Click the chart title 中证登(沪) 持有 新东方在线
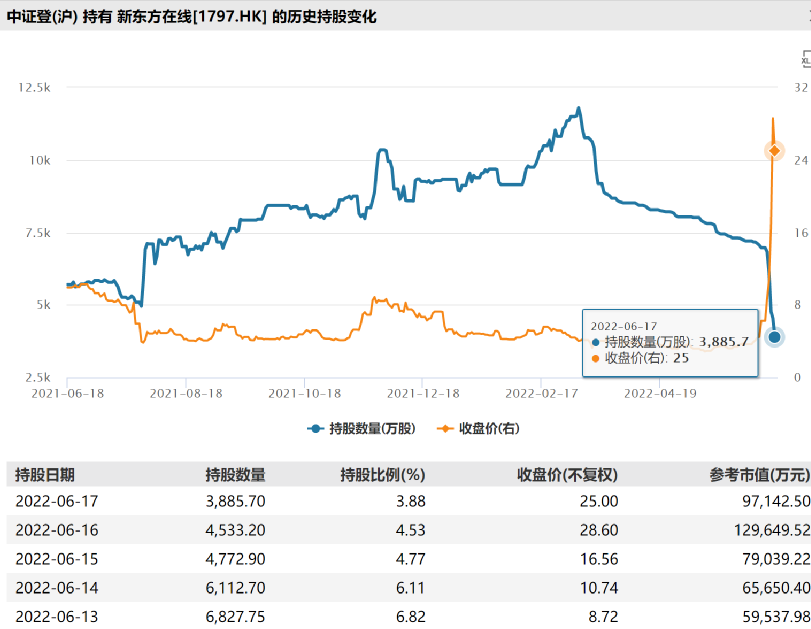The image size is (811, 629). click(x=191, y=17)
